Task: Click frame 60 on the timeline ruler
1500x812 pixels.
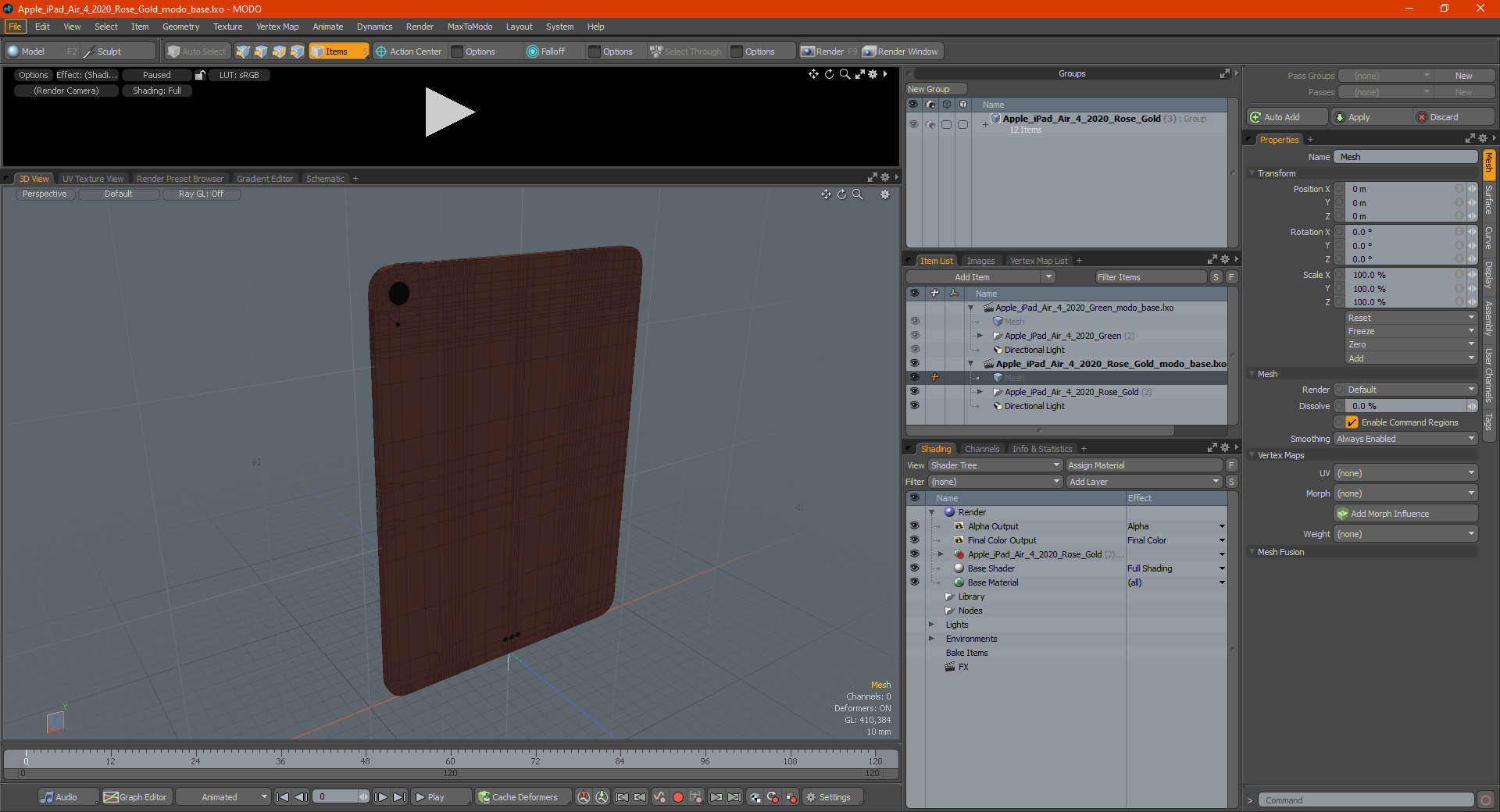Action: click(x=450, y=760)
